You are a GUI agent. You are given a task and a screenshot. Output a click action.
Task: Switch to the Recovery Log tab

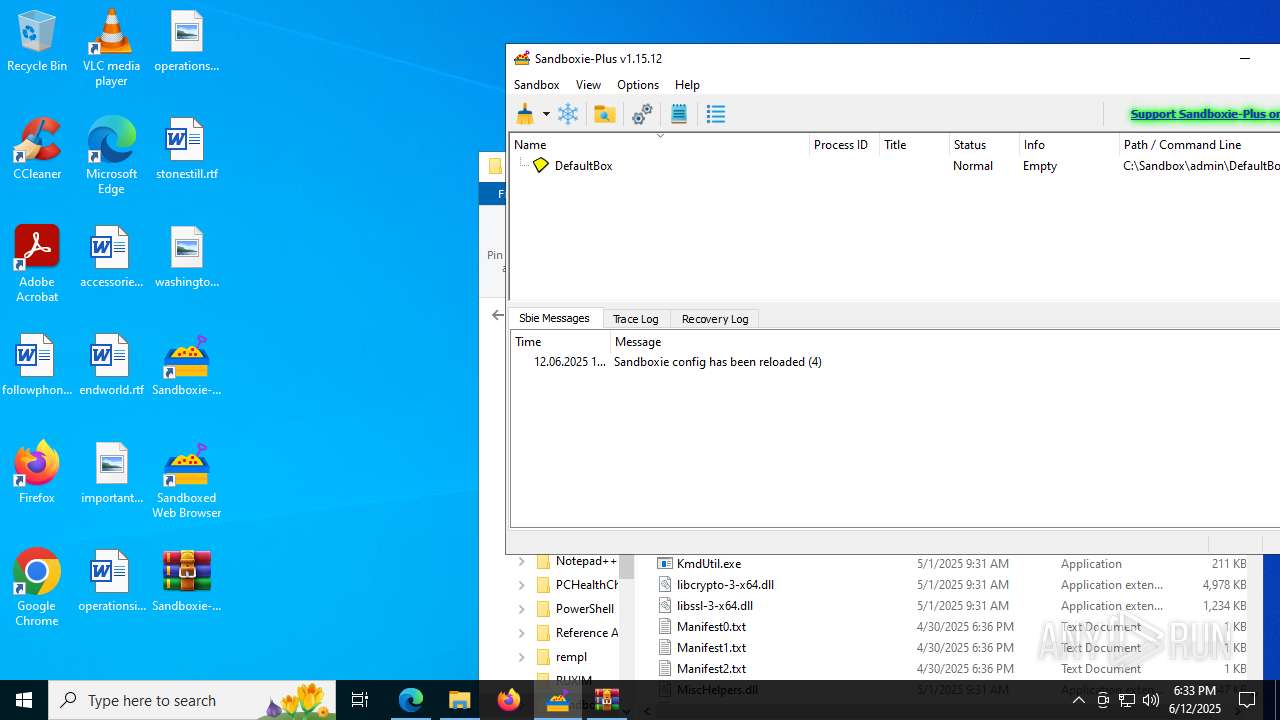[x=715, y=319]
